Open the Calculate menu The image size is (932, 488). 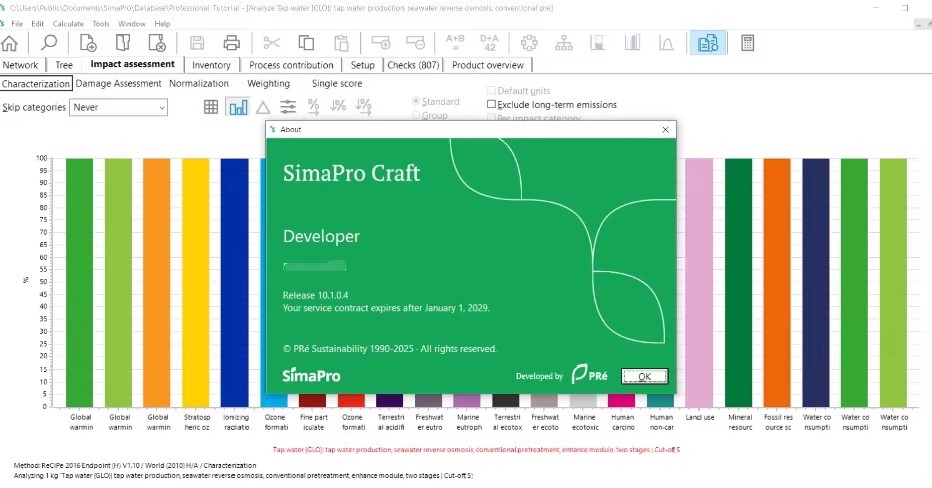68,24
